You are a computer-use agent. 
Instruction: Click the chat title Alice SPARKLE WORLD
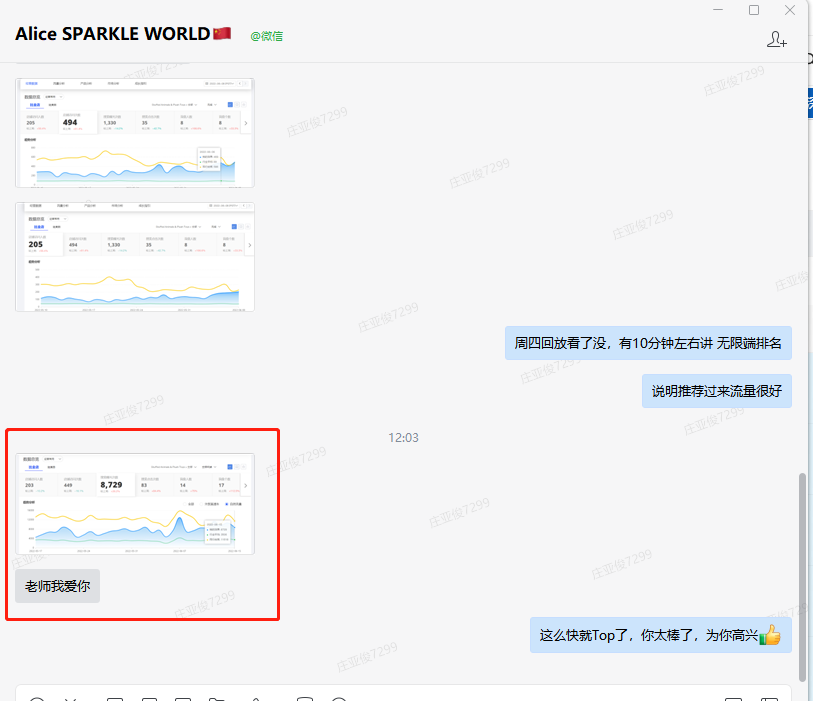click(x=113, y=34)
